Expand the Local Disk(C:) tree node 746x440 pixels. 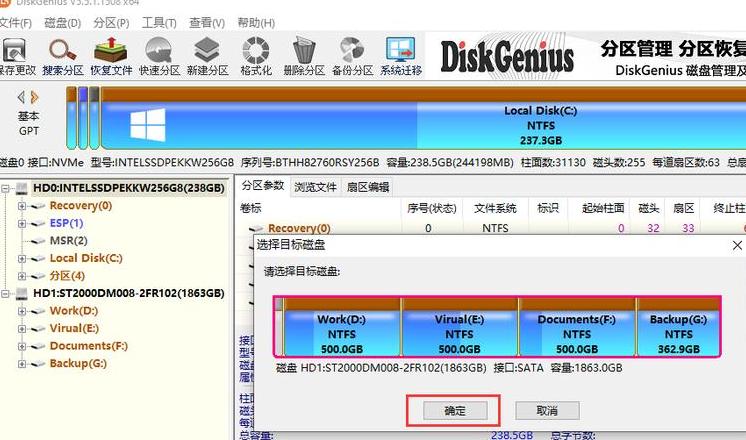[21, 259]
